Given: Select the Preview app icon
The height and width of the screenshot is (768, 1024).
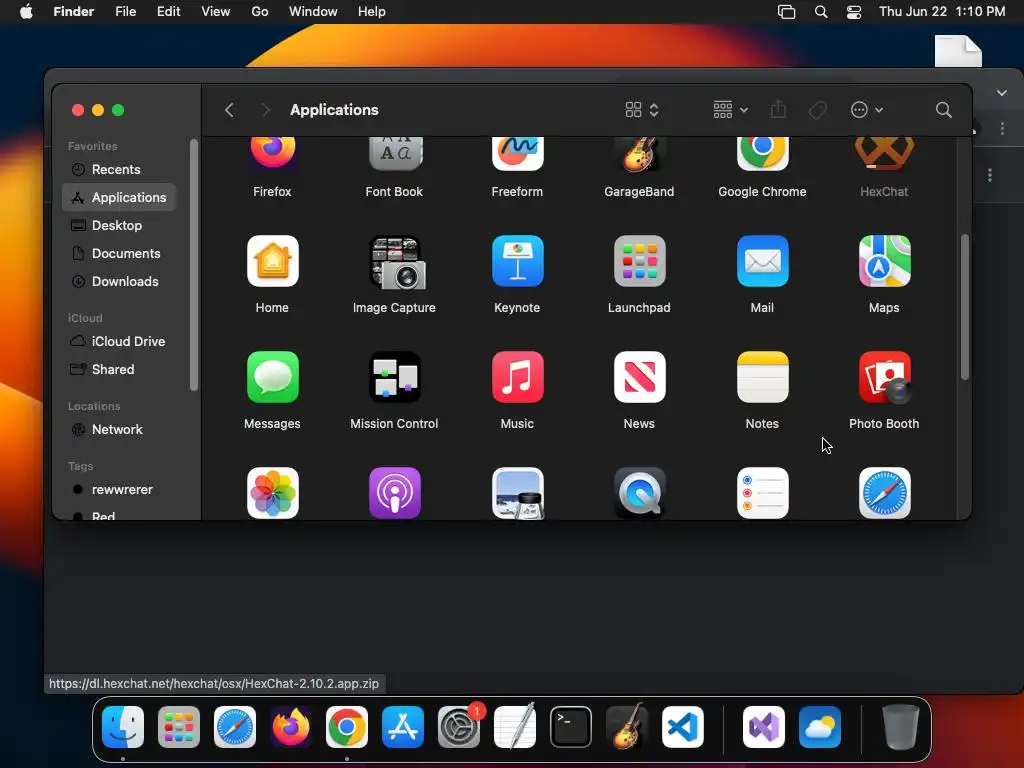Looking at the screenshot, I should (x=517, y=493).
